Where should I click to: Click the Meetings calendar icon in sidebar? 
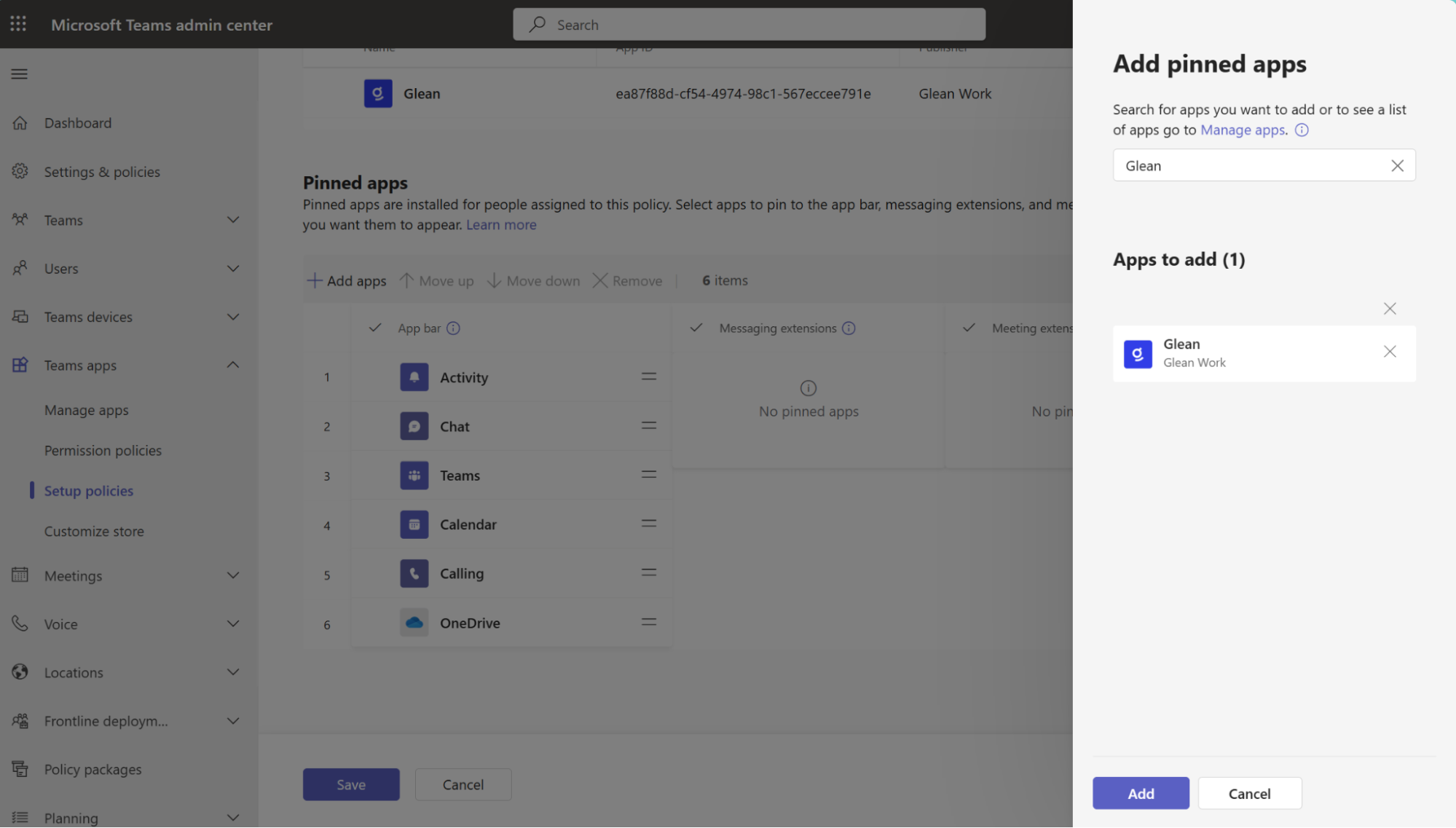20,575
